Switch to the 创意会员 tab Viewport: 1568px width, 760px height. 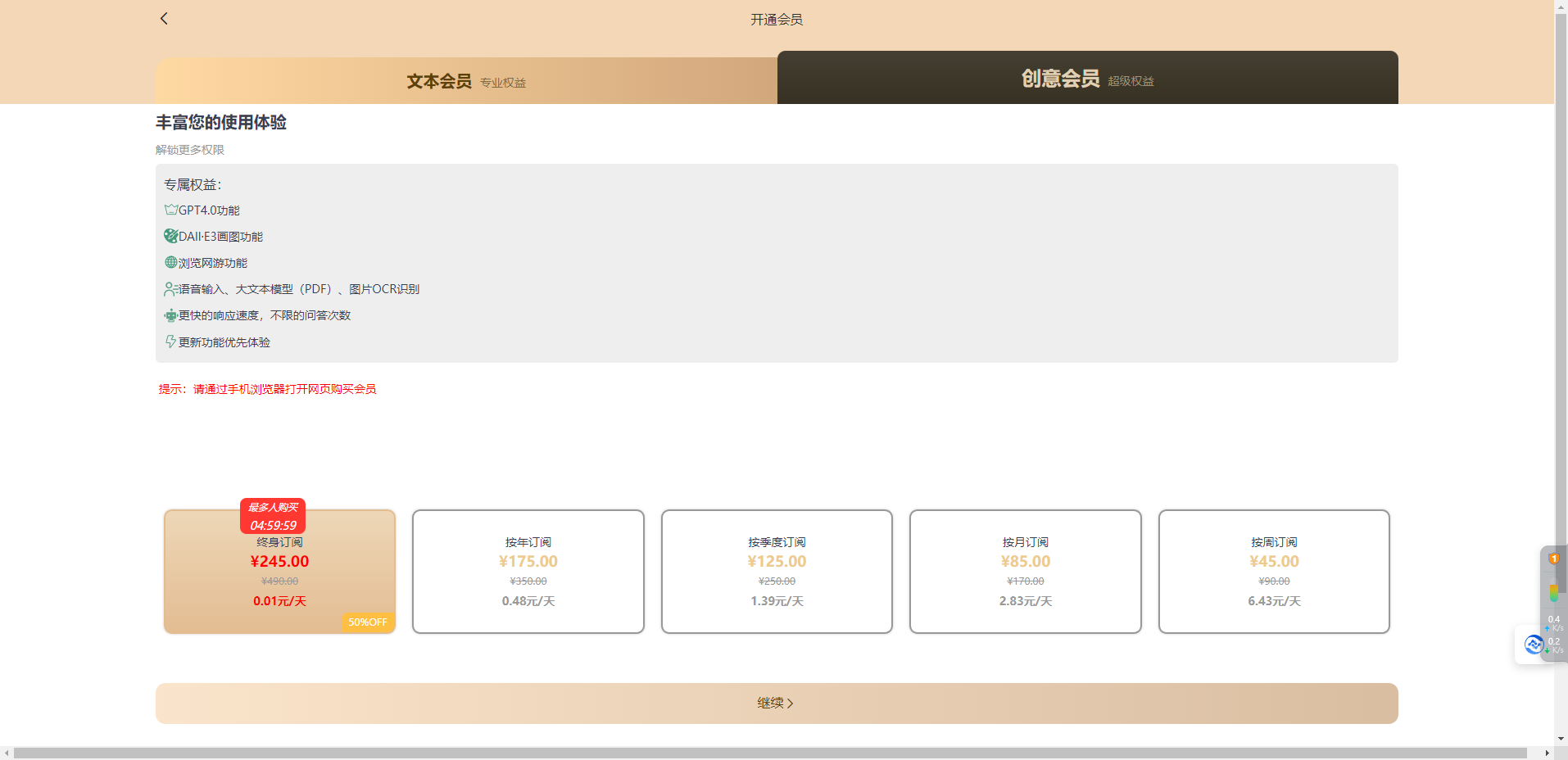[1088, 78]
